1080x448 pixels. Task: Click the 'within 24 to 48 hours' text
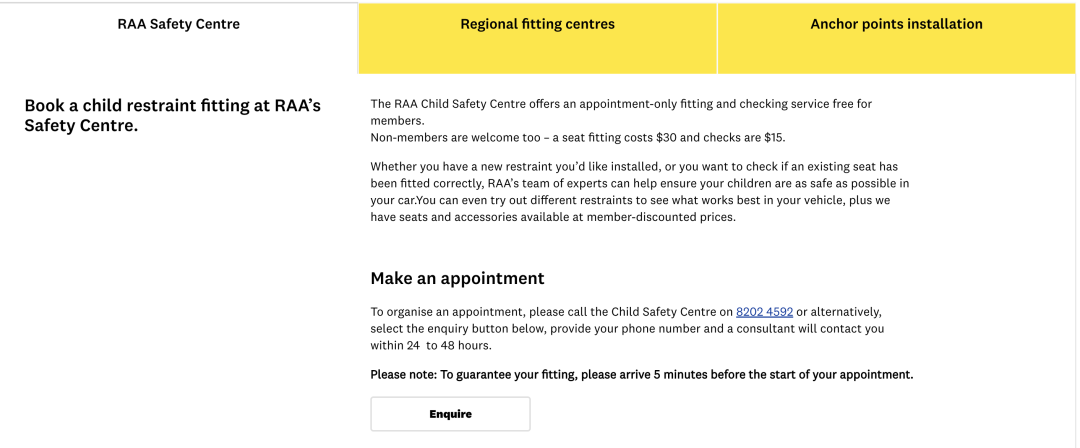pos(431,345)
